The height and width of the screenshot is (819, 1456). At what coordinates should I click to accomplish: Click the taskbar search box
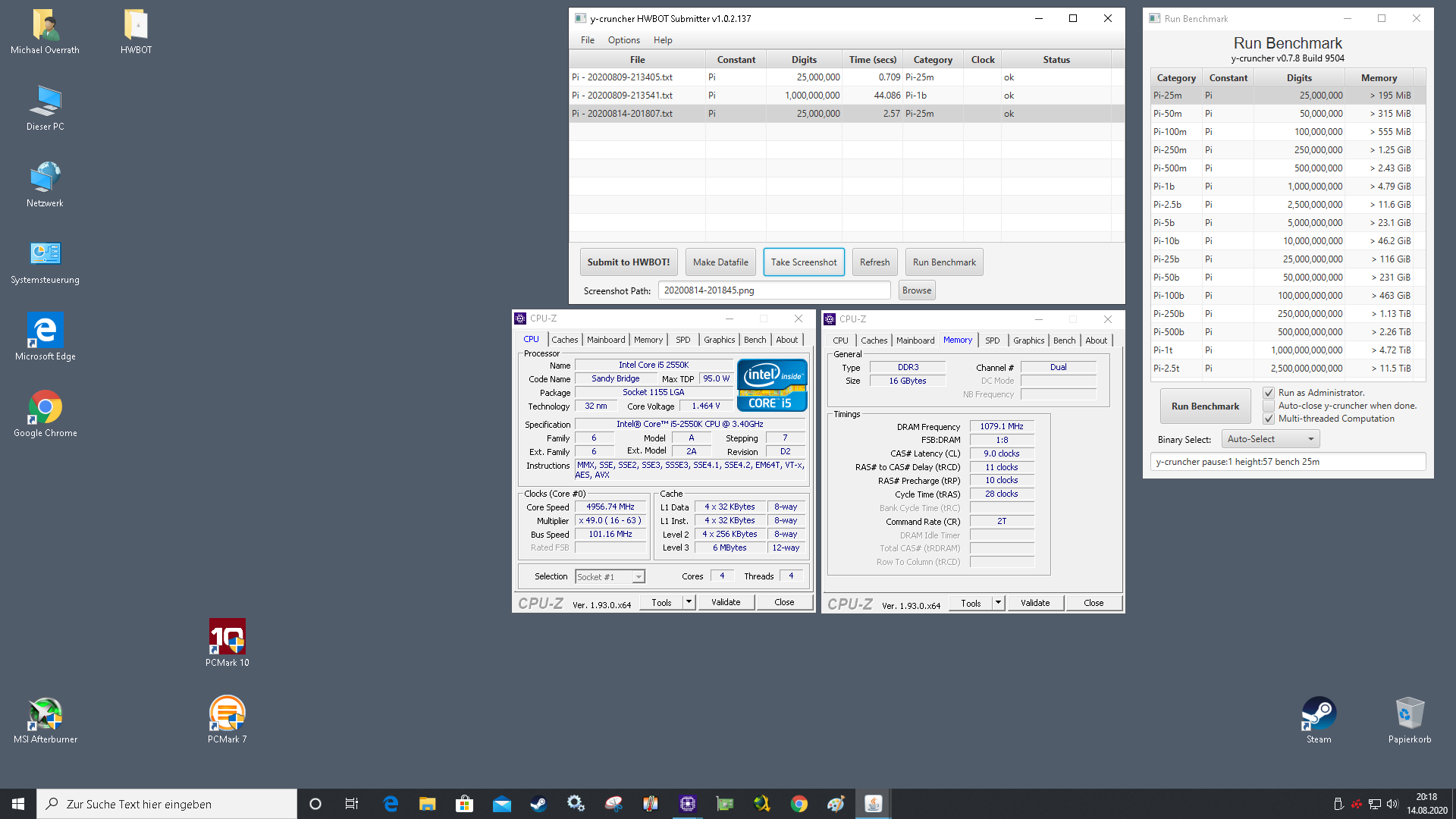(167, 804)
